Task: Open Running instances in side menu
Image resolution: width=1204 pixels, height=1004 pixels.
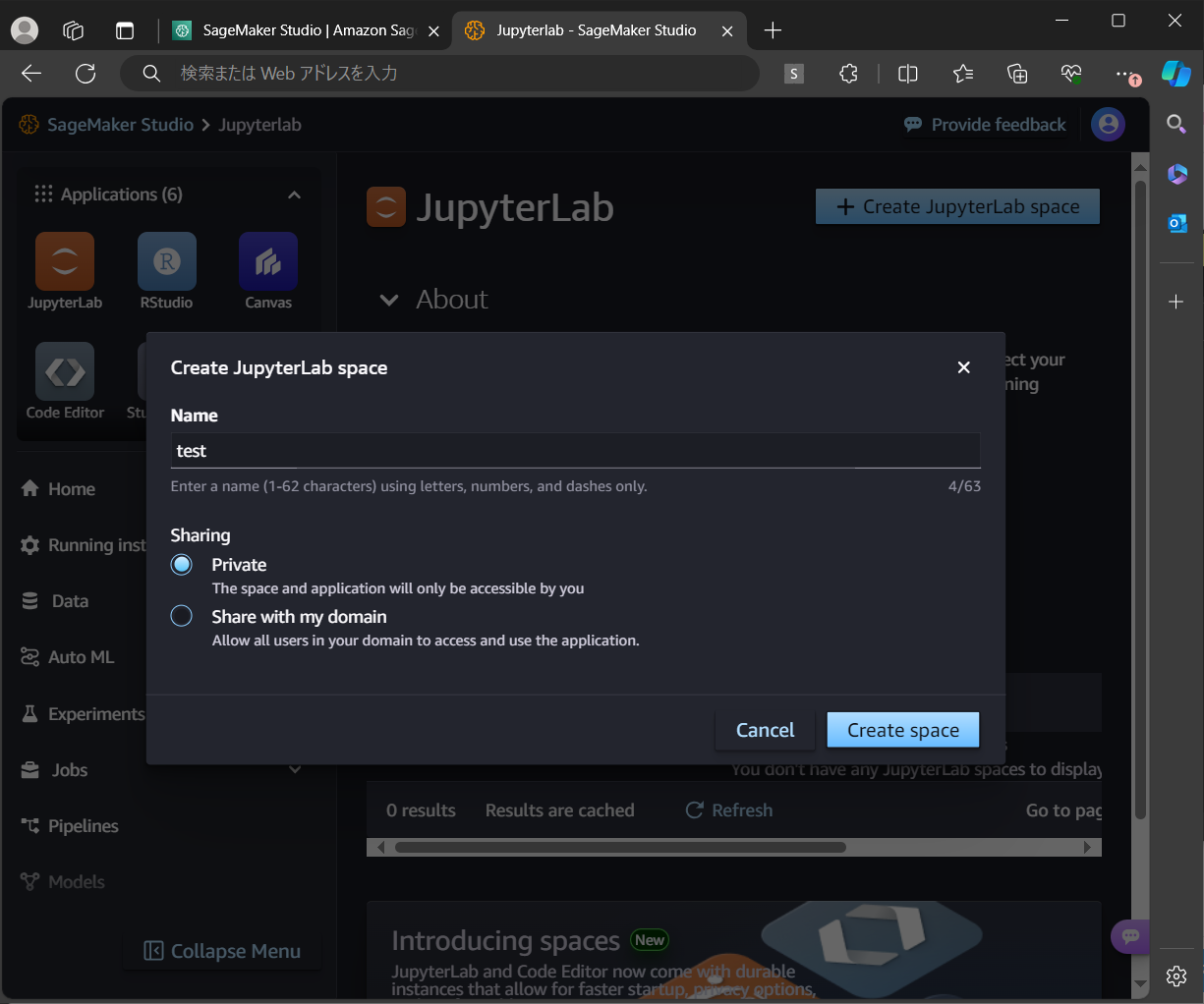Action: click(83, 545)
